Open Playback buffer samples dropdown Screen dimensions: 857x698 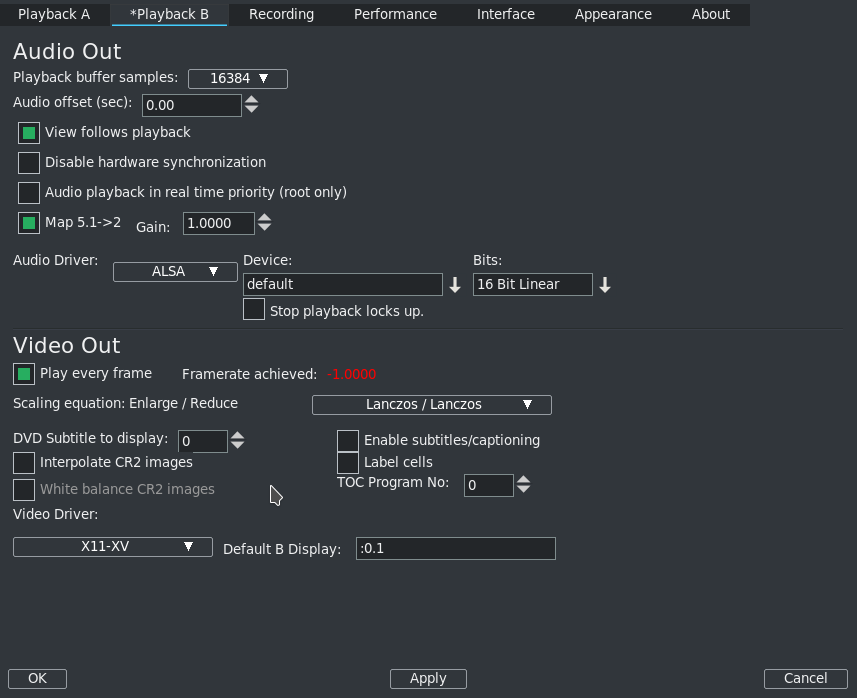coord(238,79)
